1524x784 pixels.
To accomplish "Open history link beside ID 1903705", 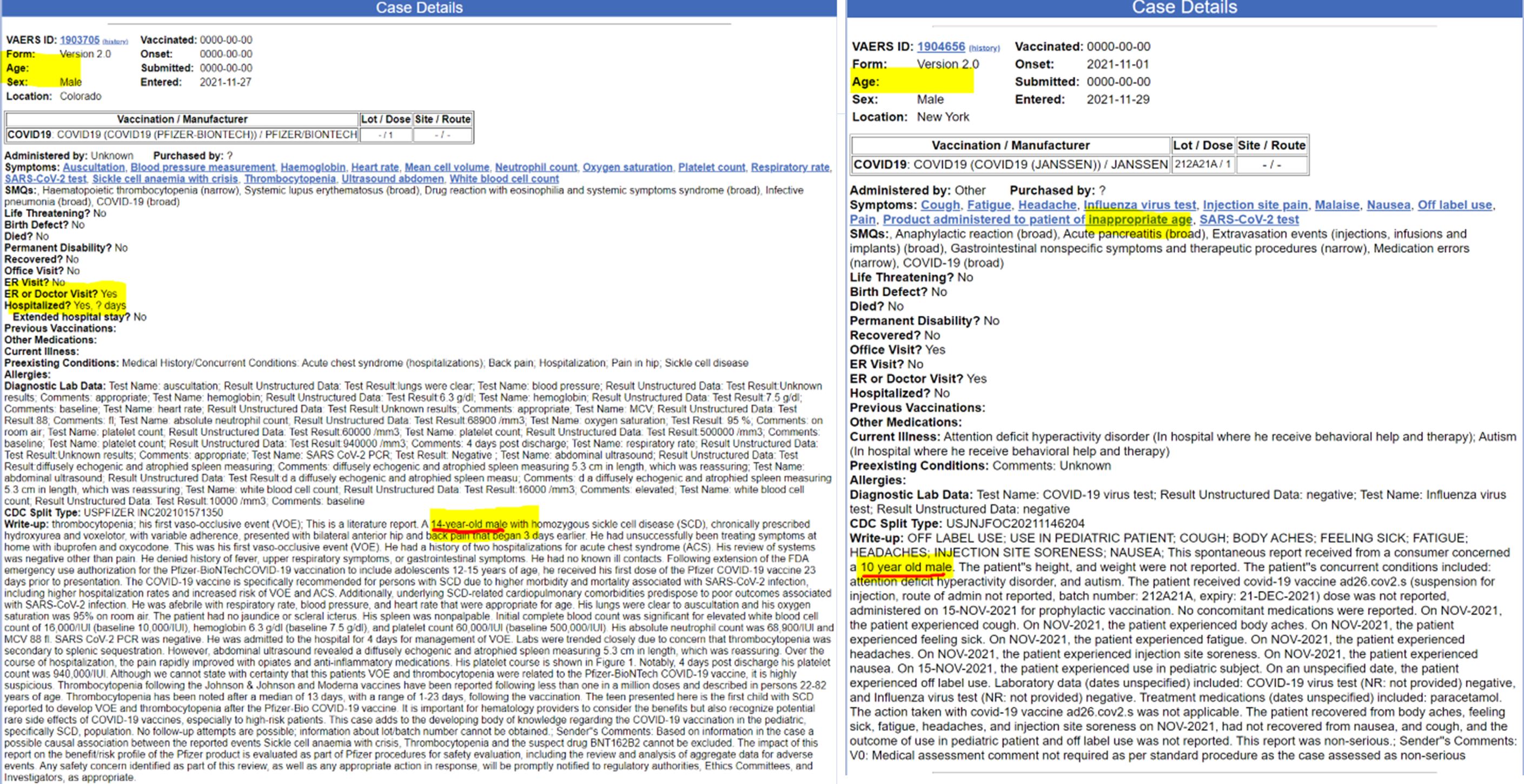I will point(115,42).
